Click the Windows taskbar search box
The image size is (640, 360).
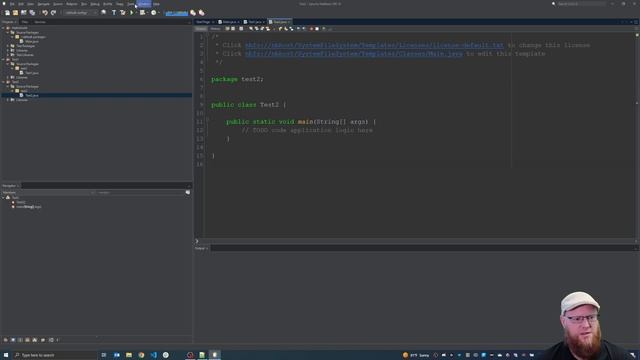55,355
